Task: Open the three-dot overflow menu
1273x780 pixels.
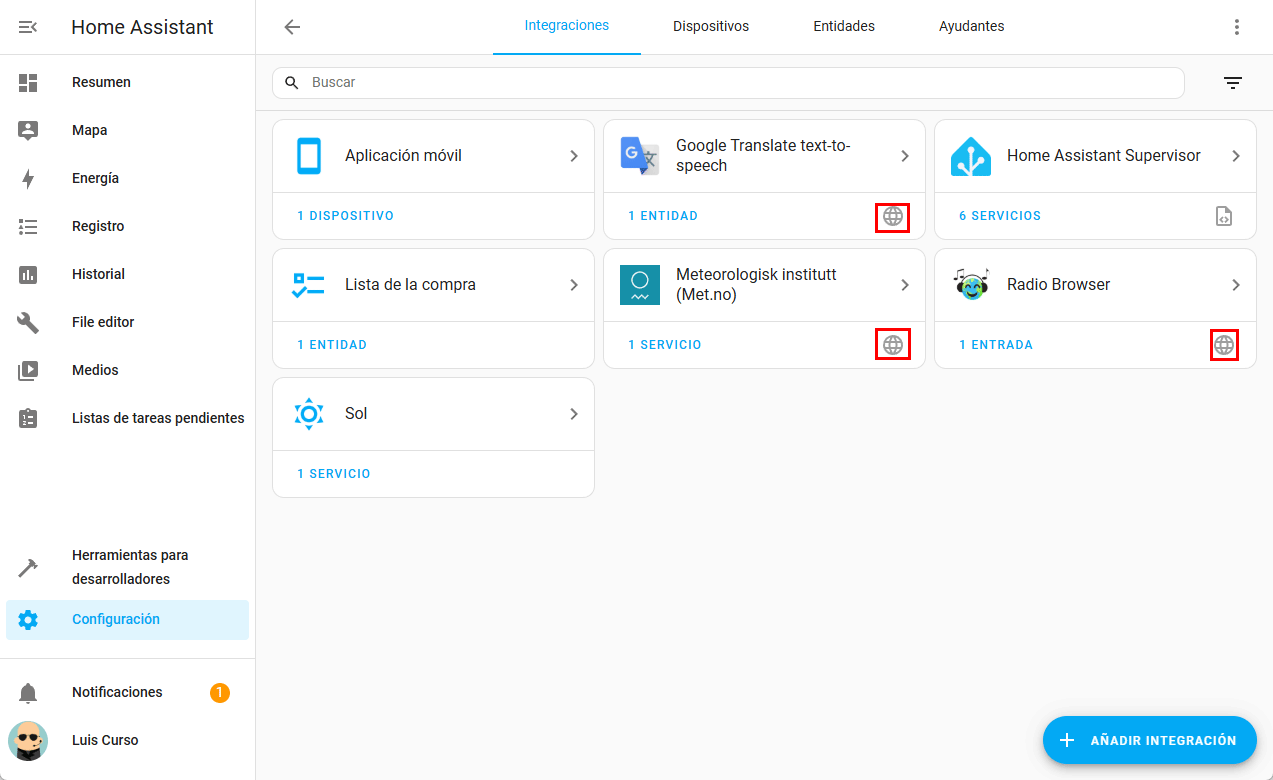Action: [x=1237, y=27]
